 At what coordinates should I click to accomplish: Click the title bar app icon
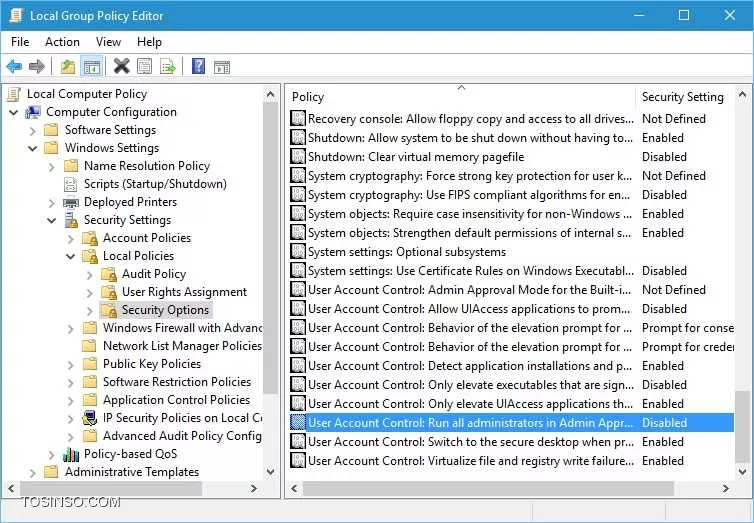(16, 15)
